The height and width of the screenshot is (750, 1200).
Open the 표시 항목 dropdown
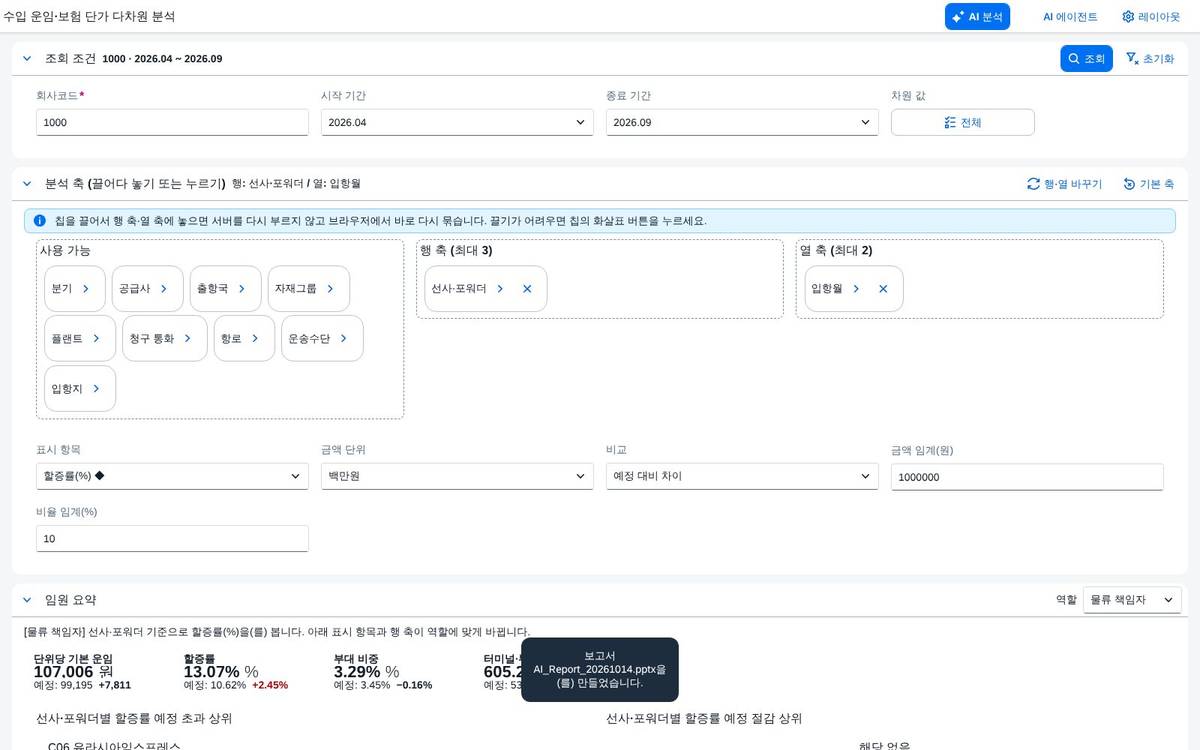[172, 476]
